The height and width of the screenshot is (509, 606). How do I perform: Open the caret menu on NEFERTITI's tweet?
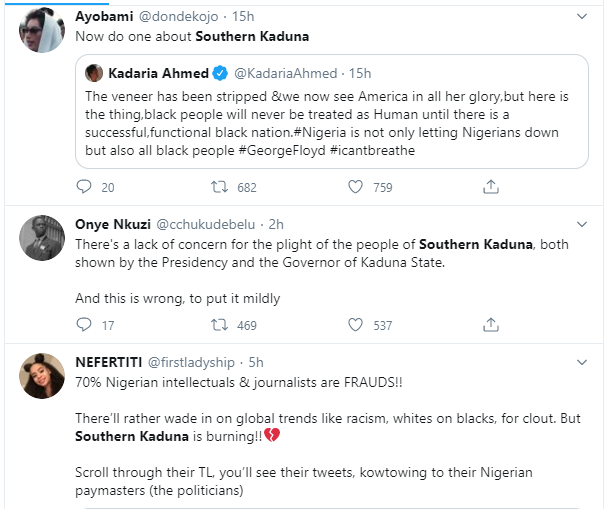point(583,361)
